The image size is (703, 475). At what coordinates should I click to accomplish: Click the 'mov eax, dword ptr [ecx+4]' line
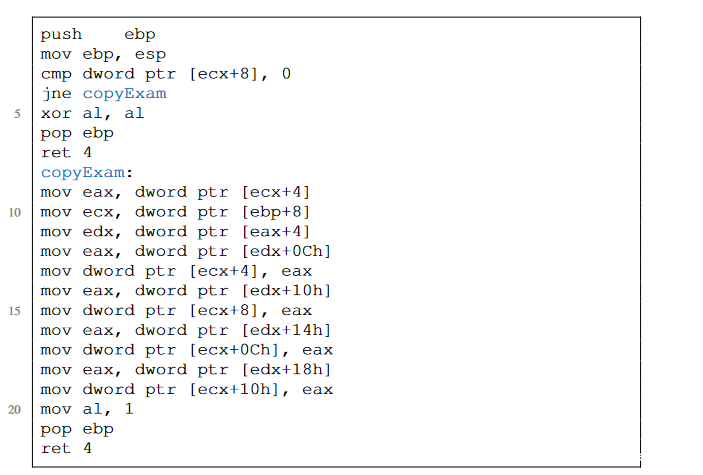(x=176, y=192)
